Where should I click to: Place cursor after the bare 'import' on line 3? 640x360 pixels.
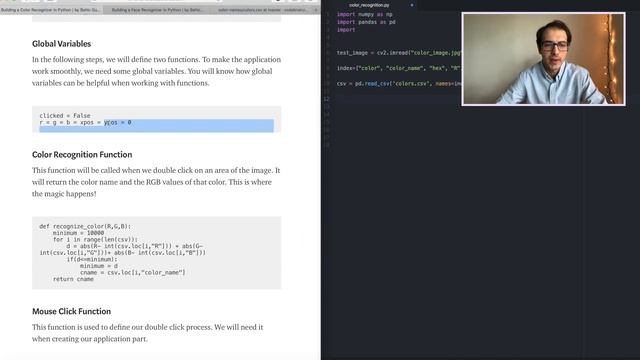pos(356,30)
